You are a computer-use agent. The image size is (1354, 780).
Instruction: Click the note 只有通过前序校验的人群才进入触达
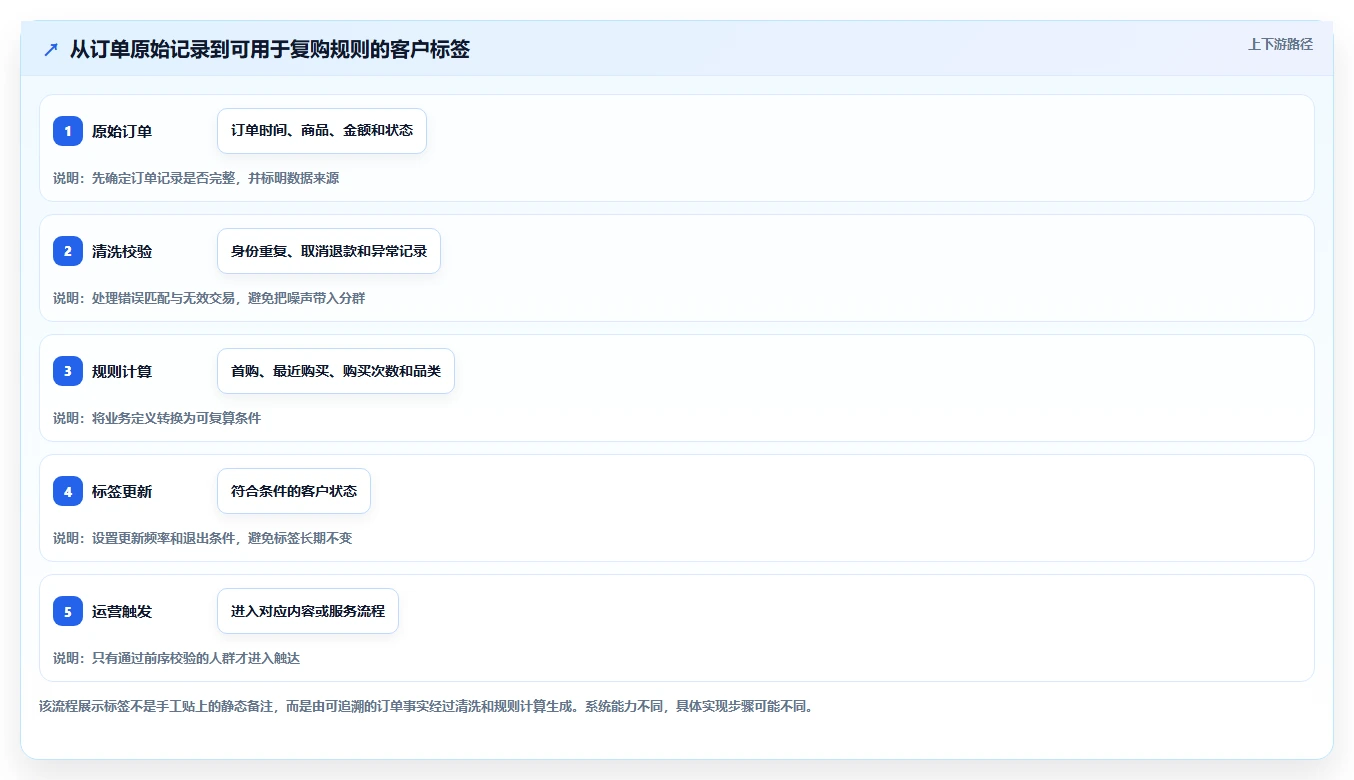click(176, 658)
